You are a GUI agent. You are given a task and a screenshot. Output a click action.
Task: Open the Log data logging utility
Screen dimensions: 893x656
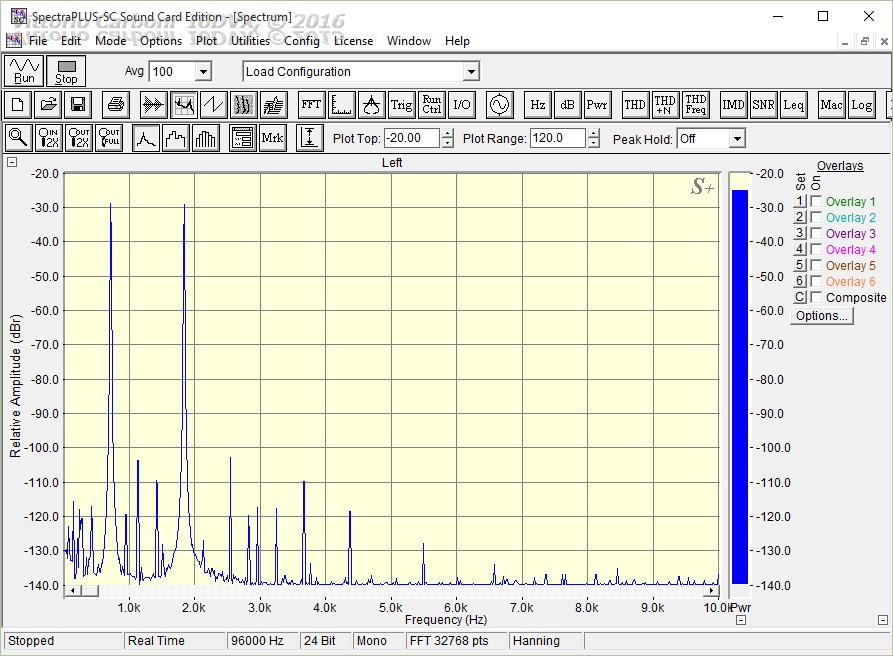point(862,105)
